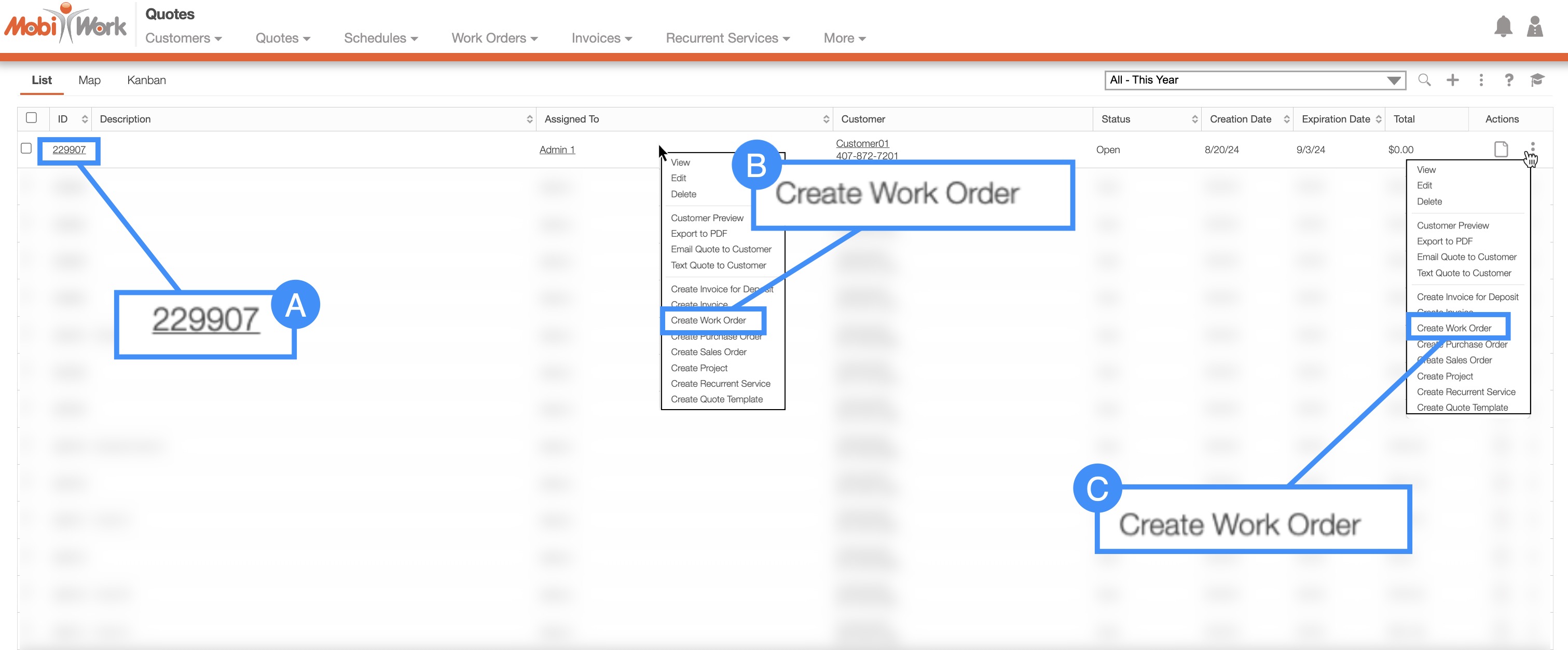Select Create Work Order in right menu
Image resolution: width=1568 pixels, height=650 pixels.
click(x=1453, y=328)
